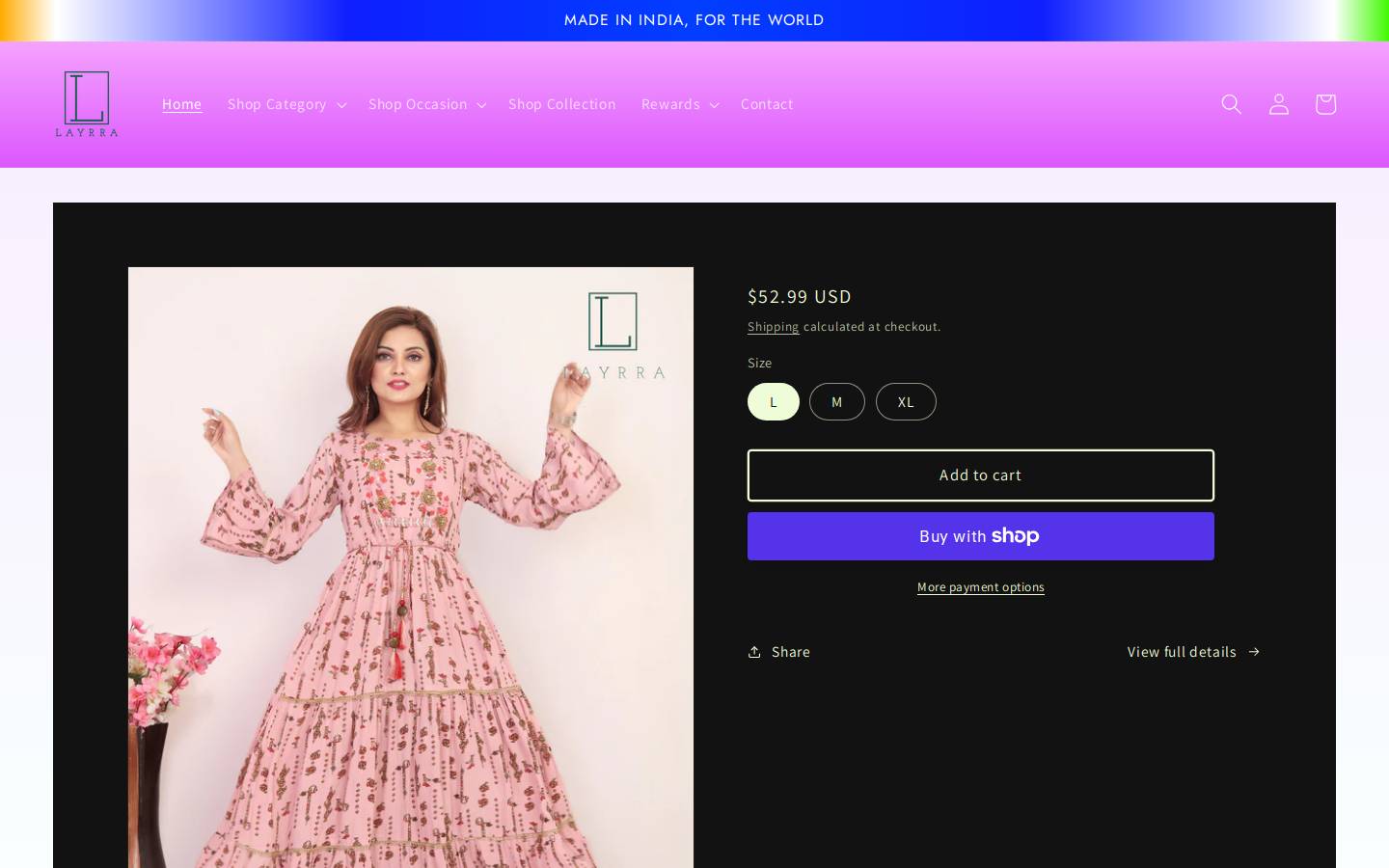Click the arrow next to View full details

pyautogui.click(x=1254, y=652)
